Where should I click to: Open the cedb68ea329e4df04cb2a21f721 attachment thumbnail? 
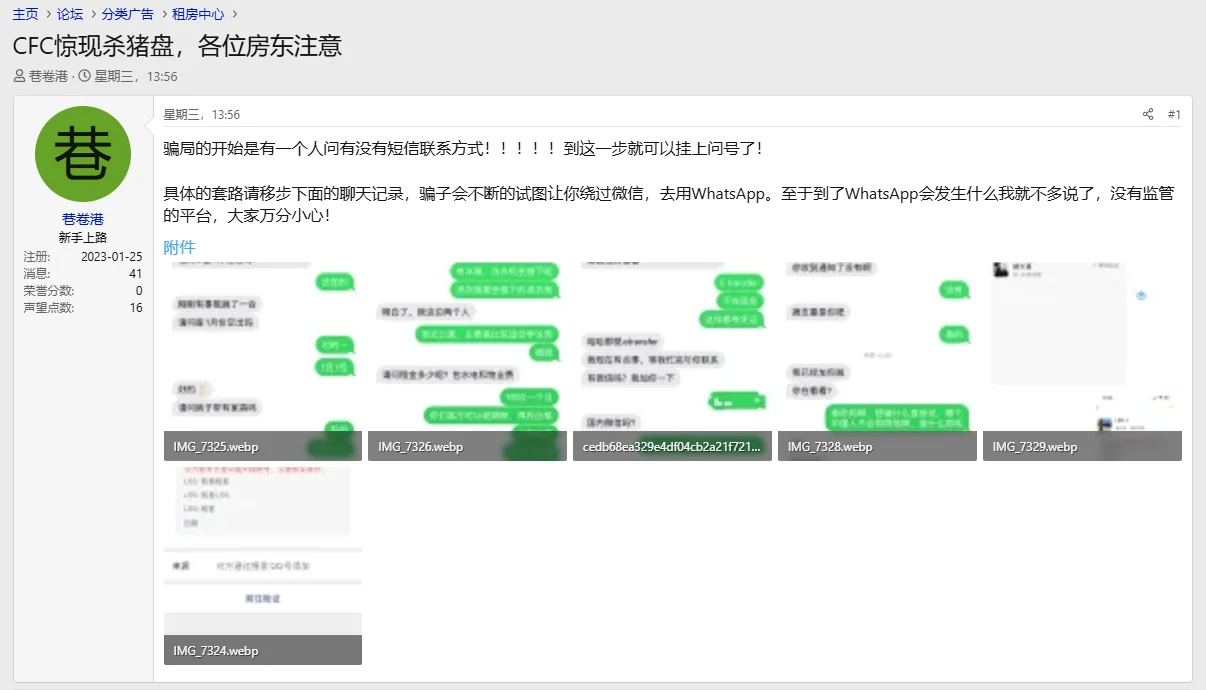(673, 360)
